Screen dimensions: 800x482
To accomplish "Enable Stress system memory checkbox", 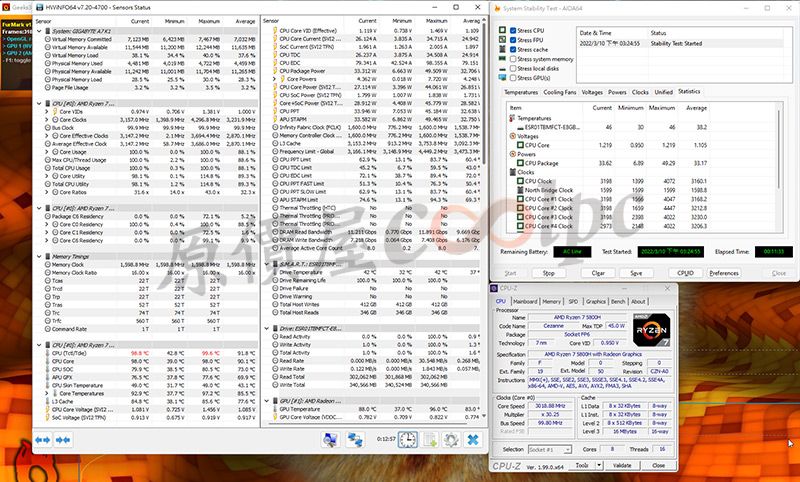I will click(513, 59).
